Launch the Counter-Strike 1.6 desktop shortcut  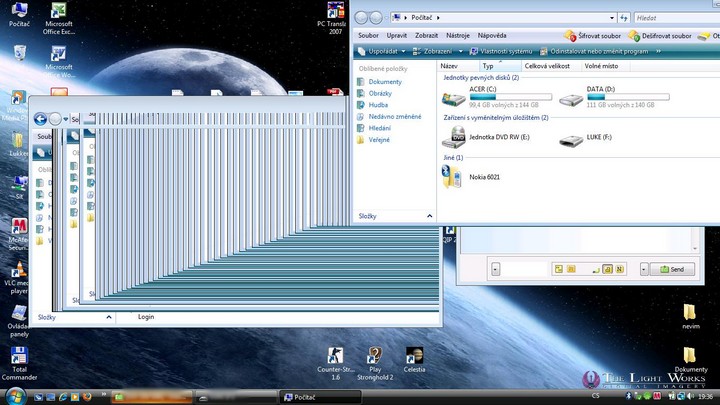336,356
